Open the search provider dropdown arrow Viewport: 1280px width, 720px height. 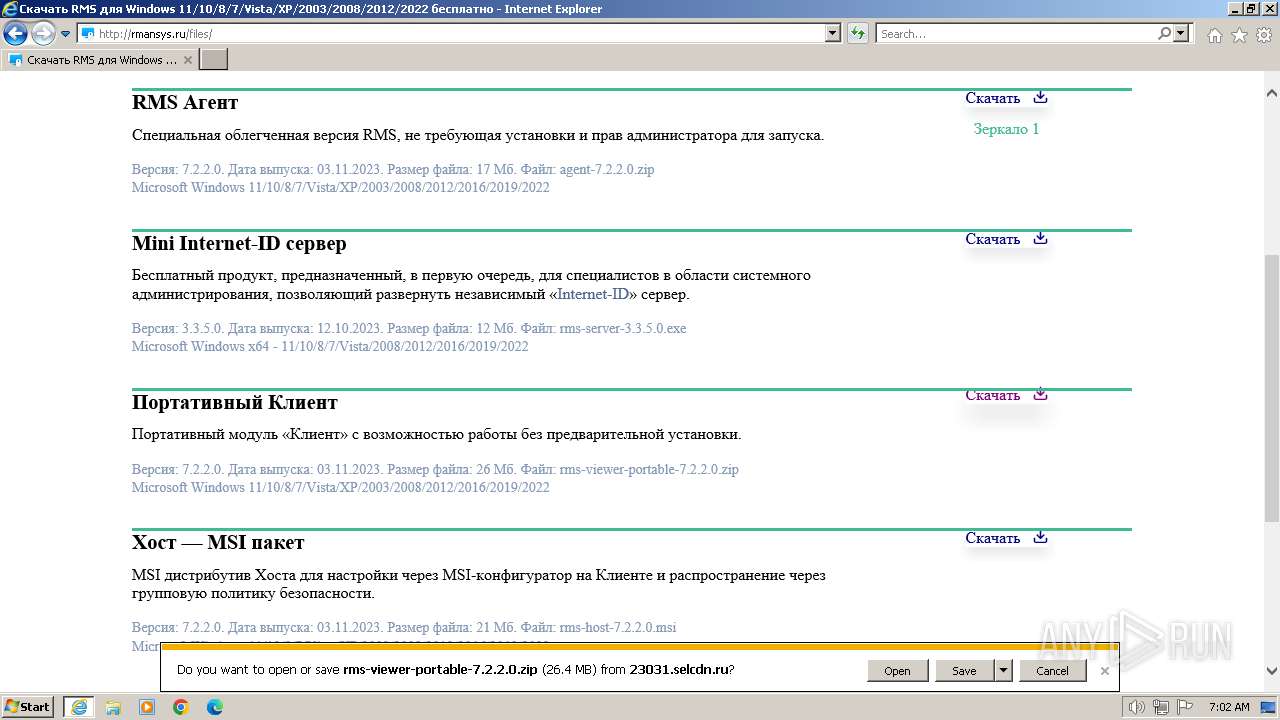point(1182,33)
